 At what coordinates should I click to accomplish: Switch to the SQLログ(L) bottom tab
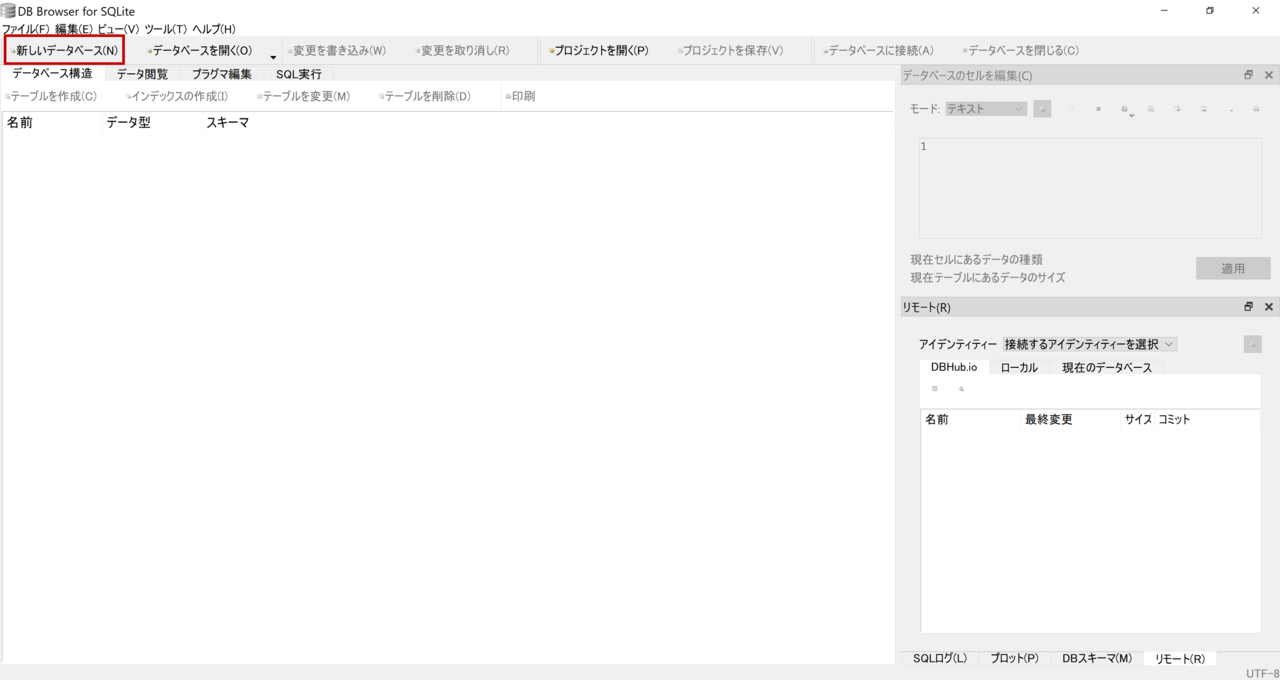click(x=939, y=658)
